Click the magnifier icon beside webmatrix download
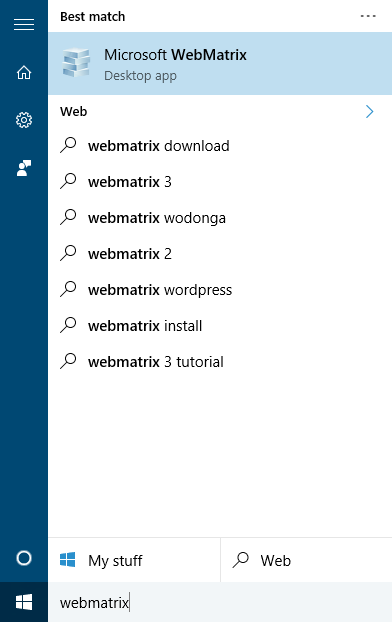392x624 pixels. tap(68, 145)
